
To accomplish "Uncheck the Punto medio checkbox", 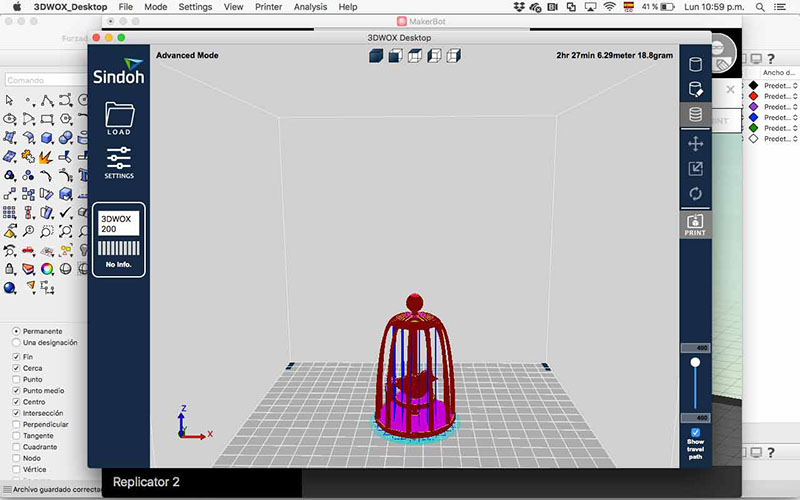I will click(x=16, y=390).
